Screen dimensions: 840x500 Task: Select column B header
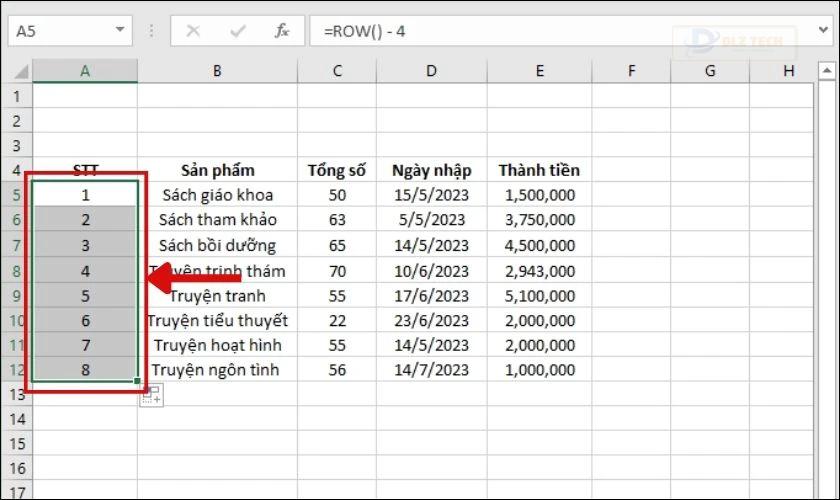click(x=218, y=71)
